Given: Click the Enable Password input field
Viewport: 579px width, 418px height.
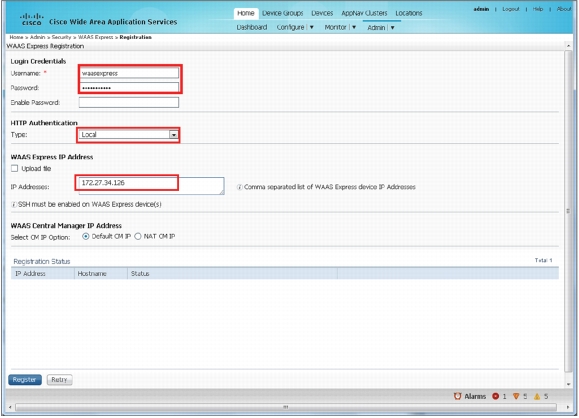Looking at the screenshot, I should click(x=129, y=102).
